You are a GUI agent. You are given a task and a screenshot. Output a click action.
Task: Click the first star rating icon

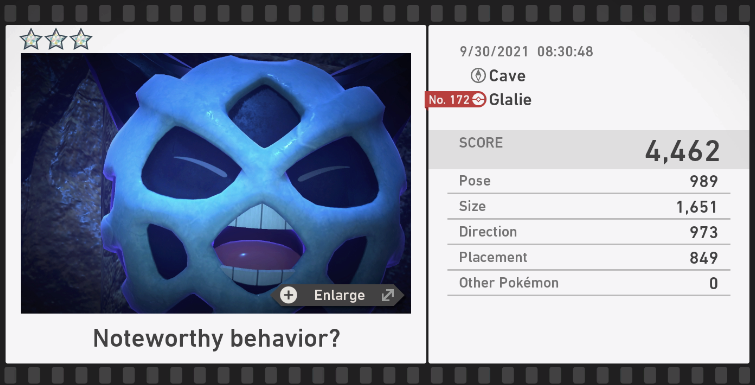[x=31, y=39]
